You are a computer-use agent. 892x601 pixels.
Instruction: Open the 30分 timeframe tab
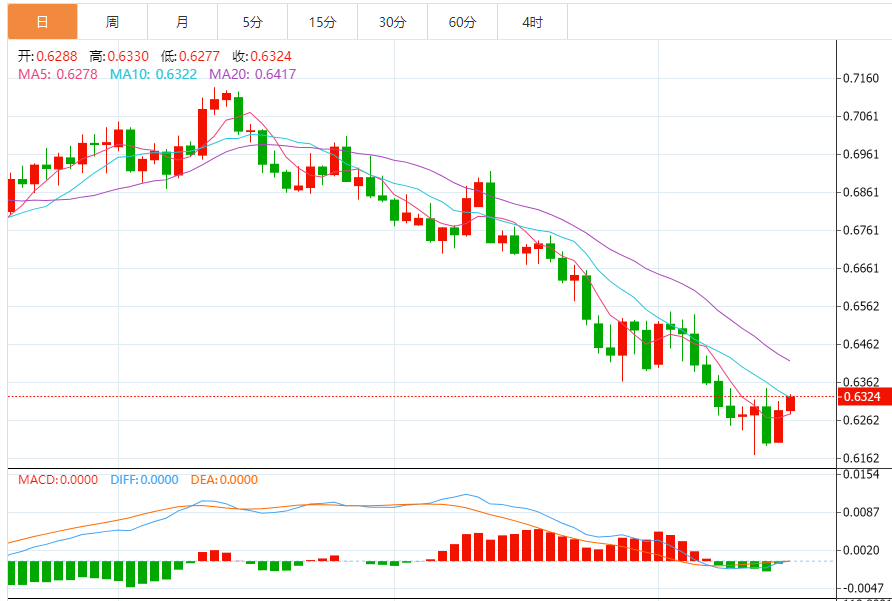(393, 22)
